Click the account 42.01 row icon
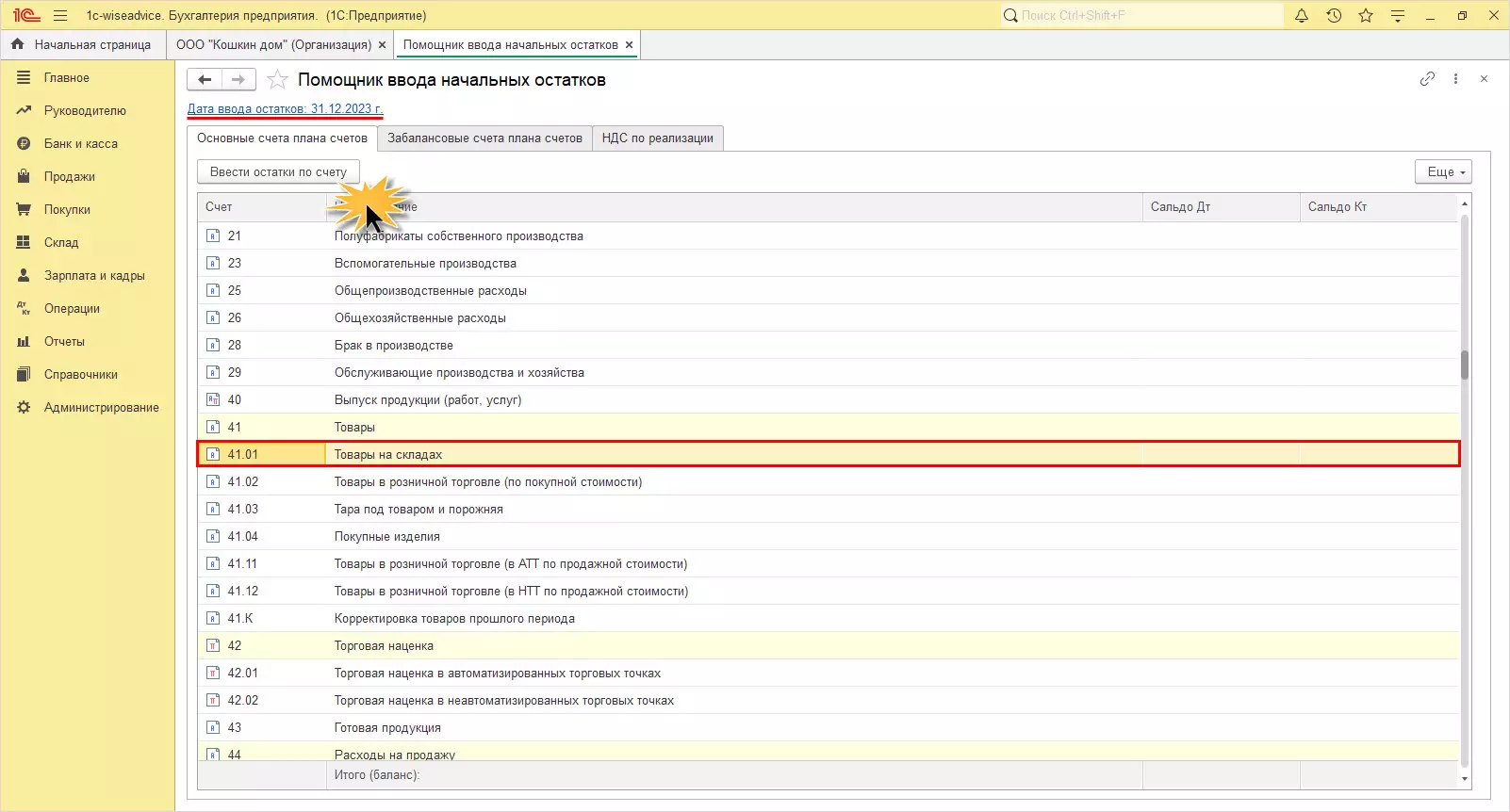Image resolution: width=1510 pixels, height=812 pixels. point(213,674)
